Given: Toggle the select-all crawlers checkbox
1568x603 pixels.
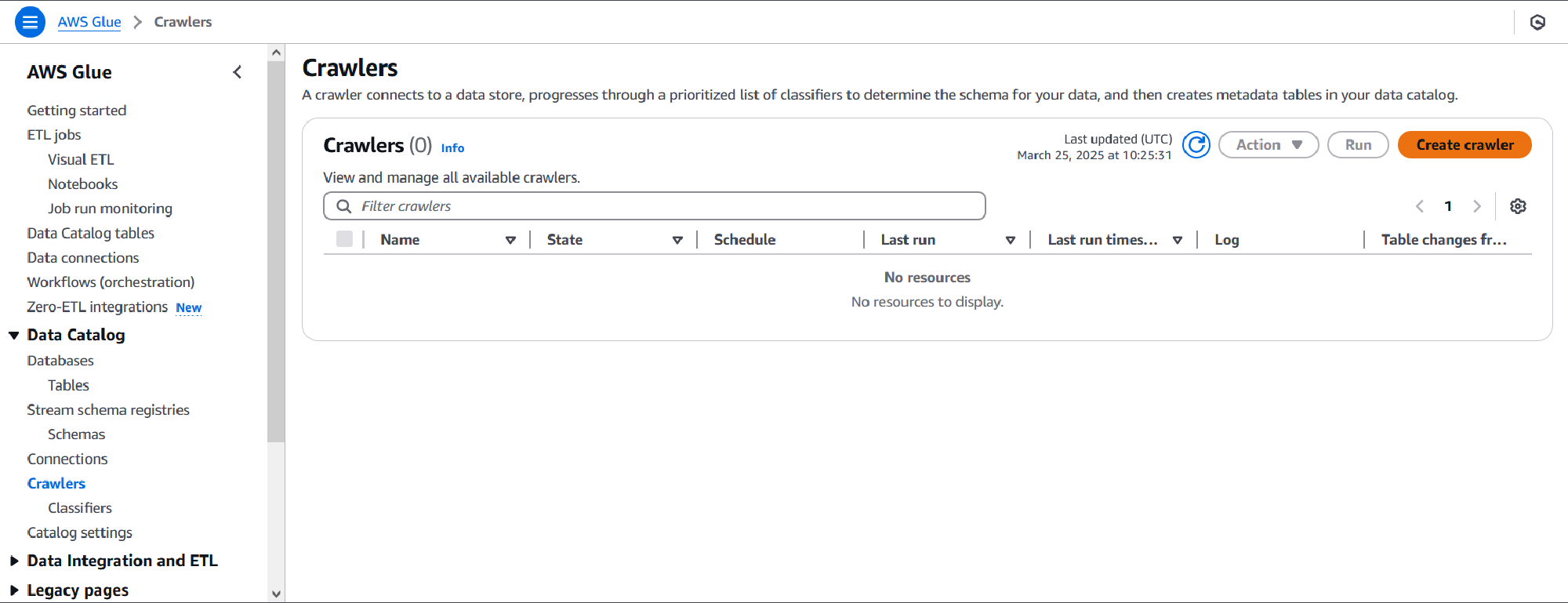Looking at the screenshot, I should pos(344,239).
